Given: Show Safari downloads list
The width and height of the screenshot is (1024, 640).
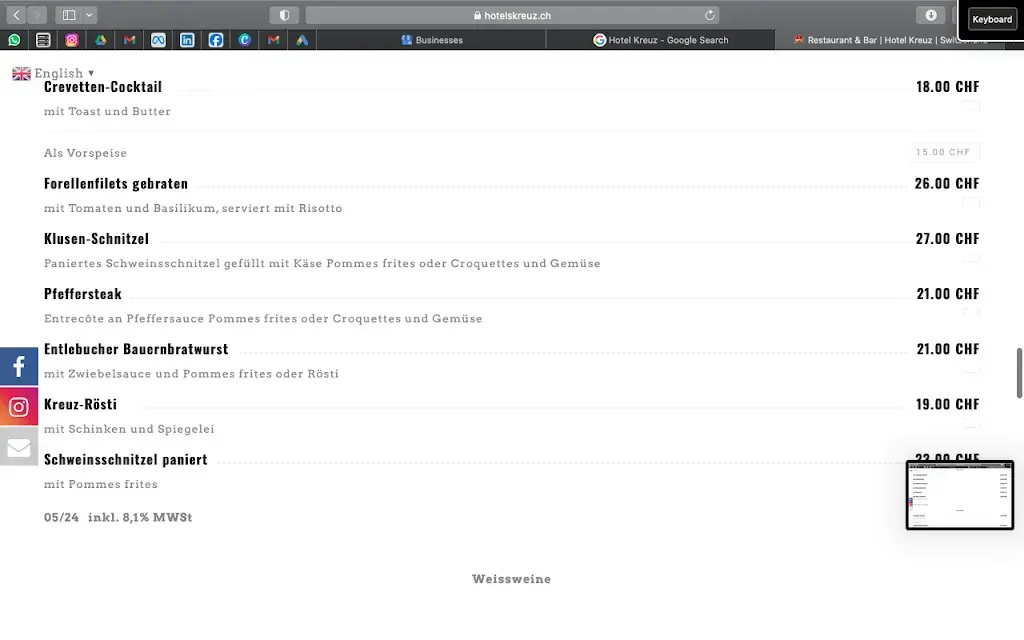Looking at the screenshot, I should point(931,15).
